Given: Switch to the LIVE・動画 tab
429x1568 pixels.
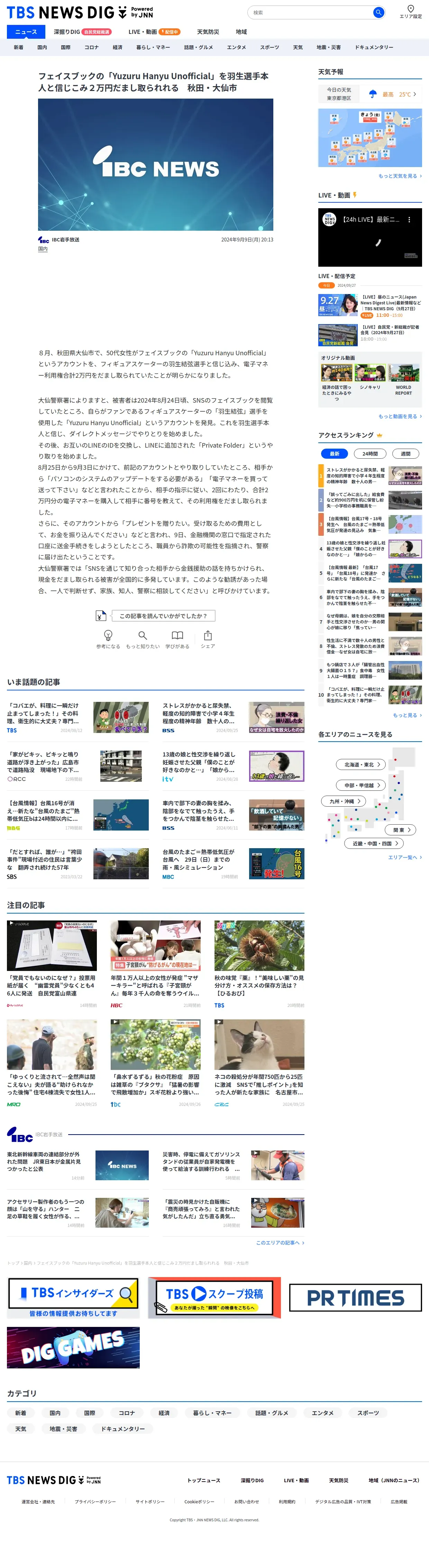Looking at the screenshot, I should pos(155,32).
